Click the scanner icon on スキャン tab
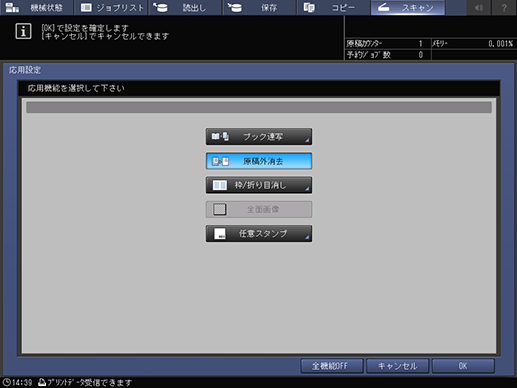 pos(383,7)
